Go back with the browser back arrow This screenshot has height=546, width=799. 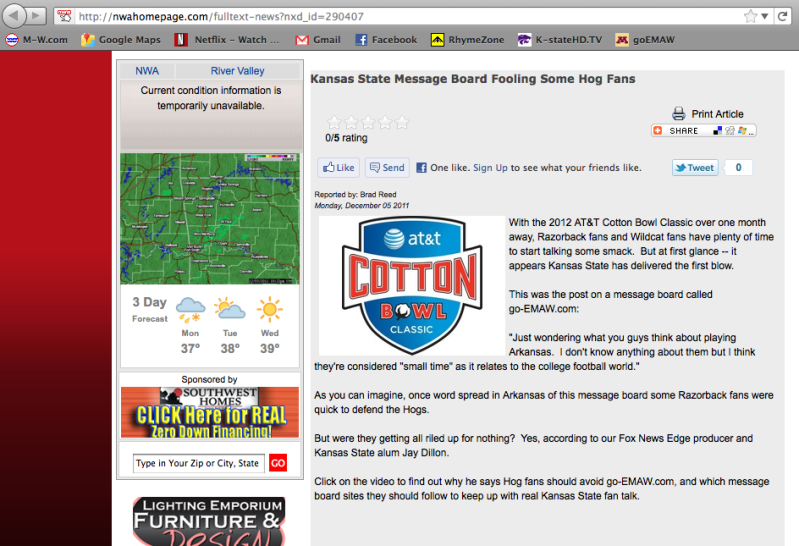coord(14,16)
